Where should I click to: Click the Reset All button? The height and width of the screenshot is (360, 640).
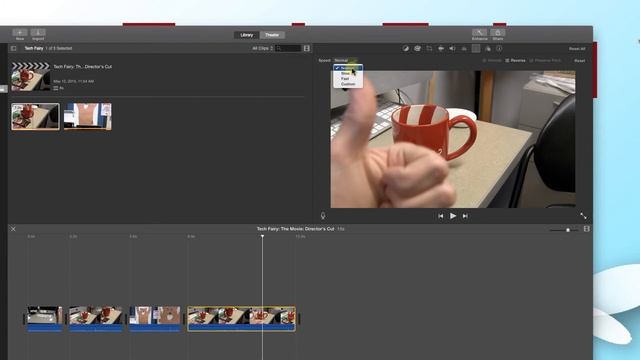577,49
